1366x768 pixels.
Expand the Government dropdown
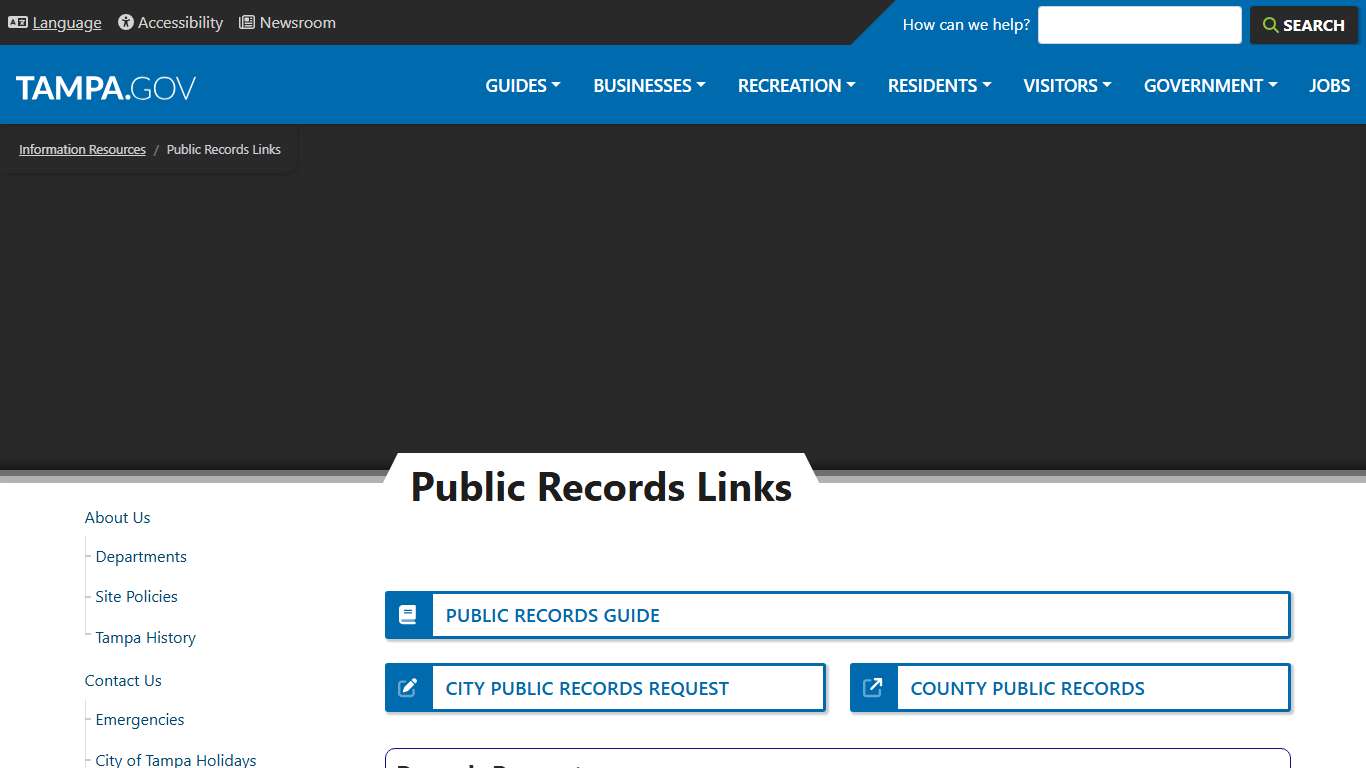1209,86
